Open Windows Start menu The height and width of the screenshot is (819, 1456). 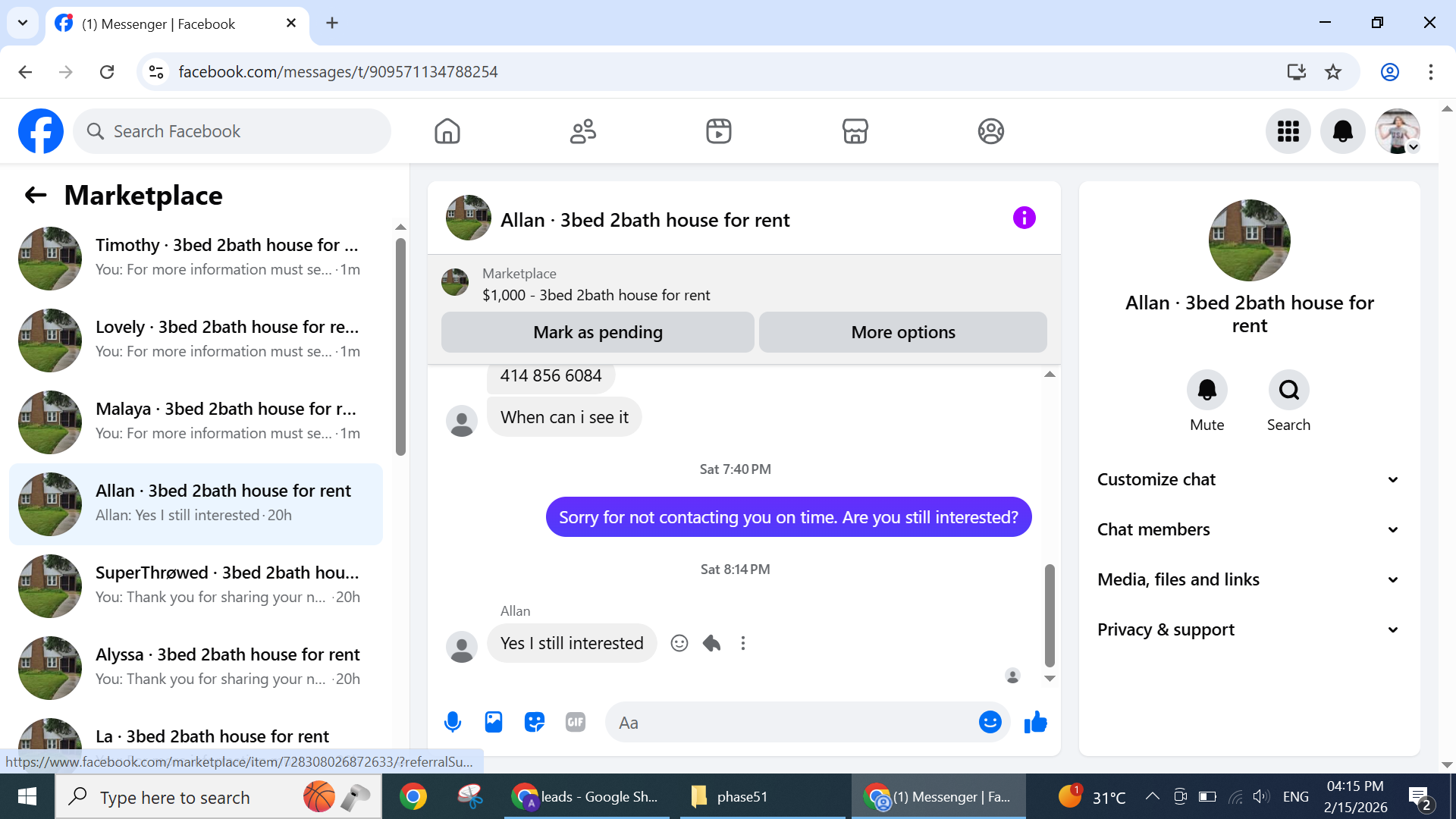click(x=27, y=796)
